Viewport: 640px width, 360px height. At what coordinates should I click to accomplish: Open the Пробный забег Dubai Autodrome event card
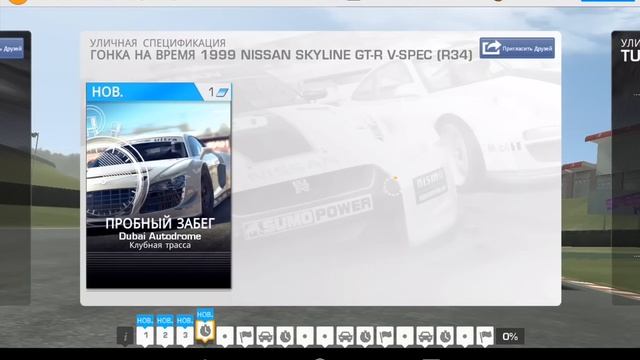(x=158, y=186)
